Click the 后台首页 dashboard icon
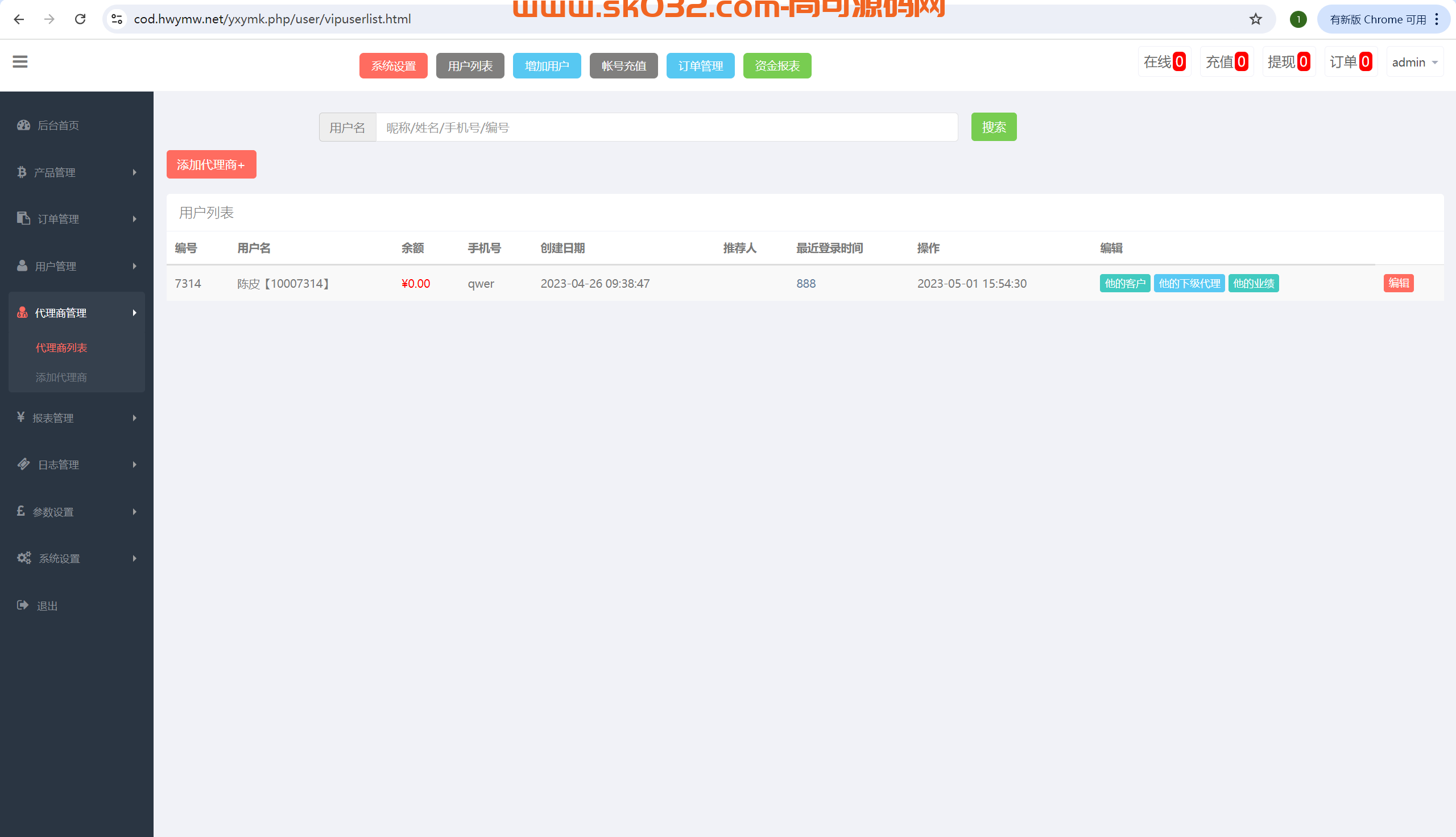Image resolution: width=1456 pixels, height=837 pixels. click(23, 125)
